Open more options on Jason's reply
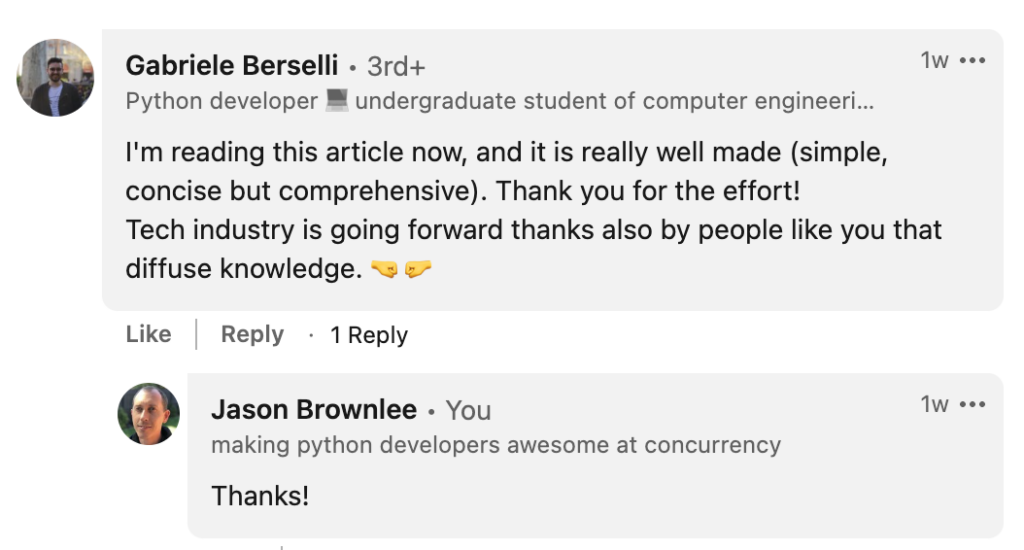The width and height of the screenshot is (1024, 550). (972, 405)
